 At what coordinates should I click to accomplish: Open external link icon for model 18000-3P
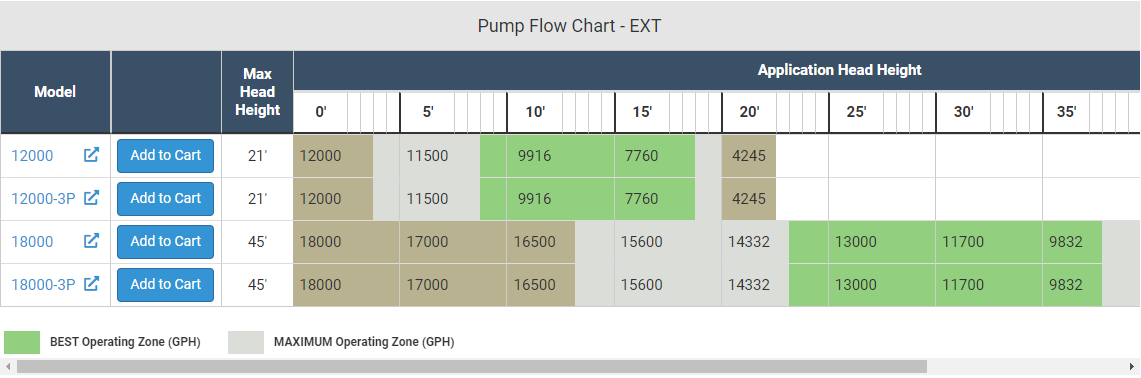(x=91, y=284)
